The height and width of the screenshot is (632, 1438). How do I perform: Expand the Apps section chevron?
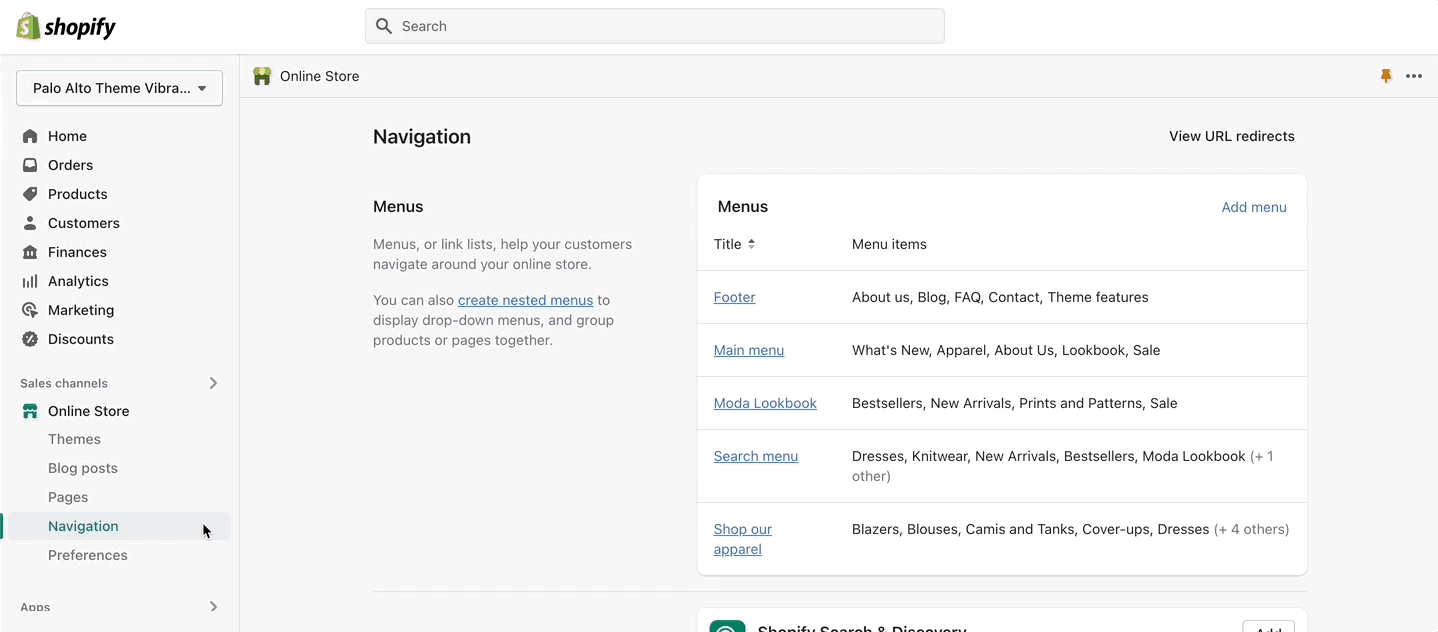213,606
